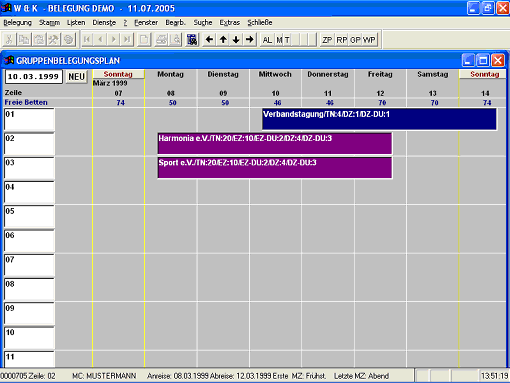Click the T toolbar button
510x383 pixels.
point(287,40)
